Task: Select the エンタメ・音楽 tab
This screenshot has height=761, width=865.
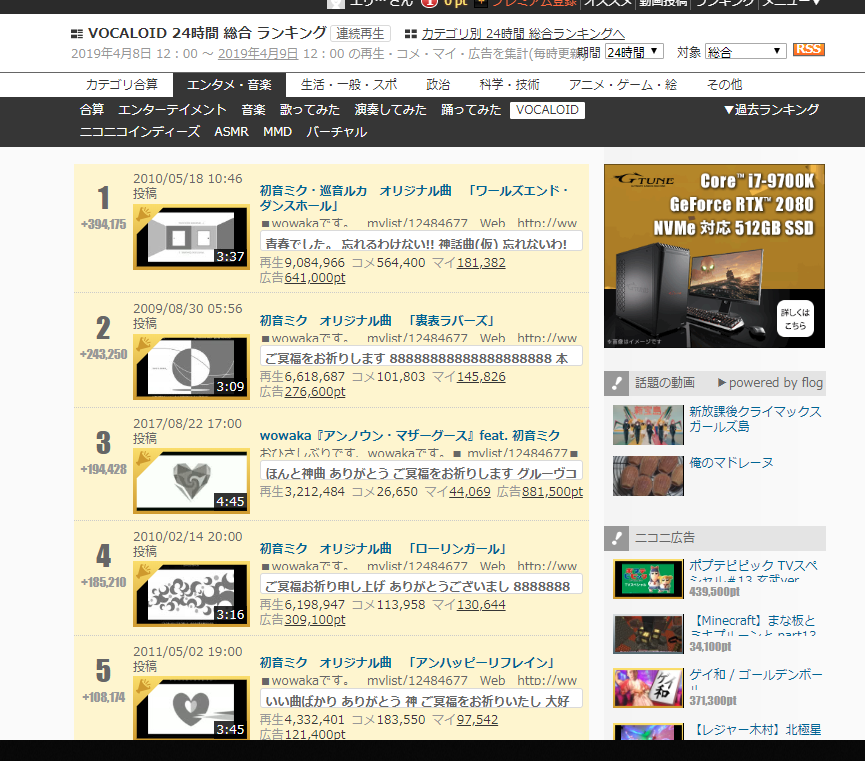Action: coord(229,85)
